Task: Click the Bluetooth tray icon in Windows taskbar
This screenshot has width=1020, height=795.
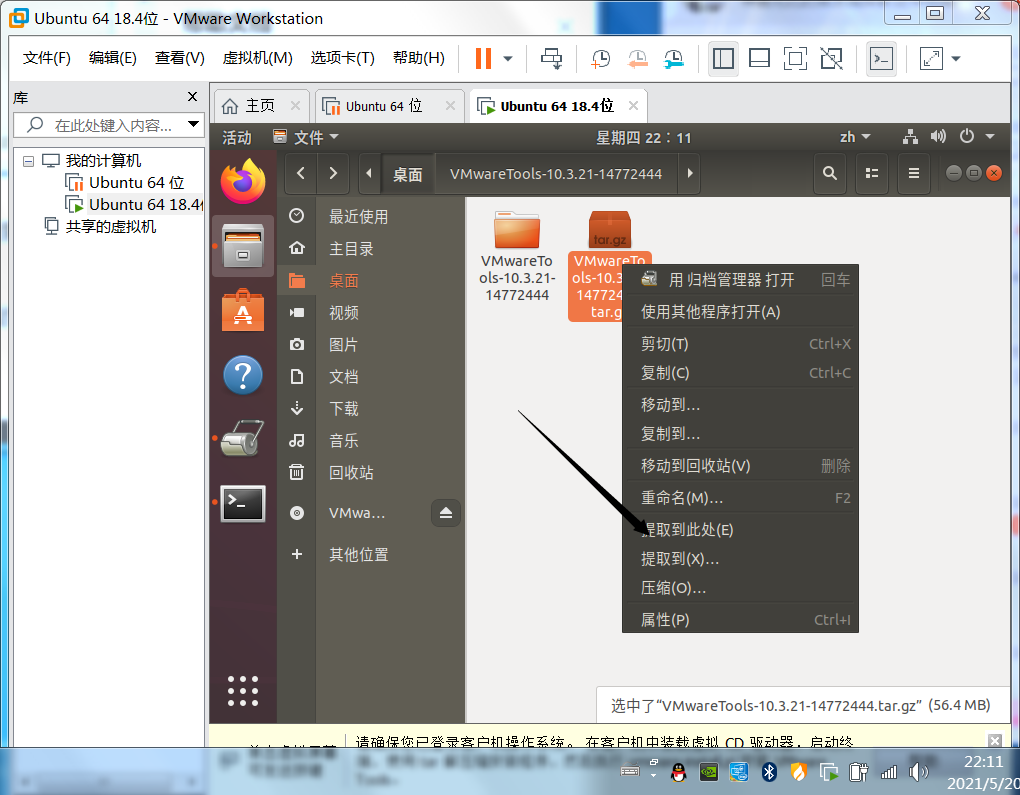Action: 769,772
